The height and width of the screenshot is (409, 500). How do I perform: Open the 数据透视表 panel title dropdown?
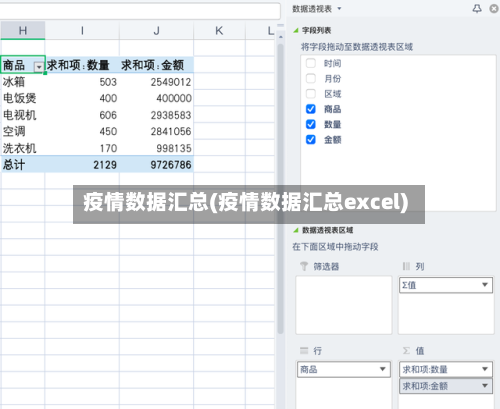(x=339, y=9)
